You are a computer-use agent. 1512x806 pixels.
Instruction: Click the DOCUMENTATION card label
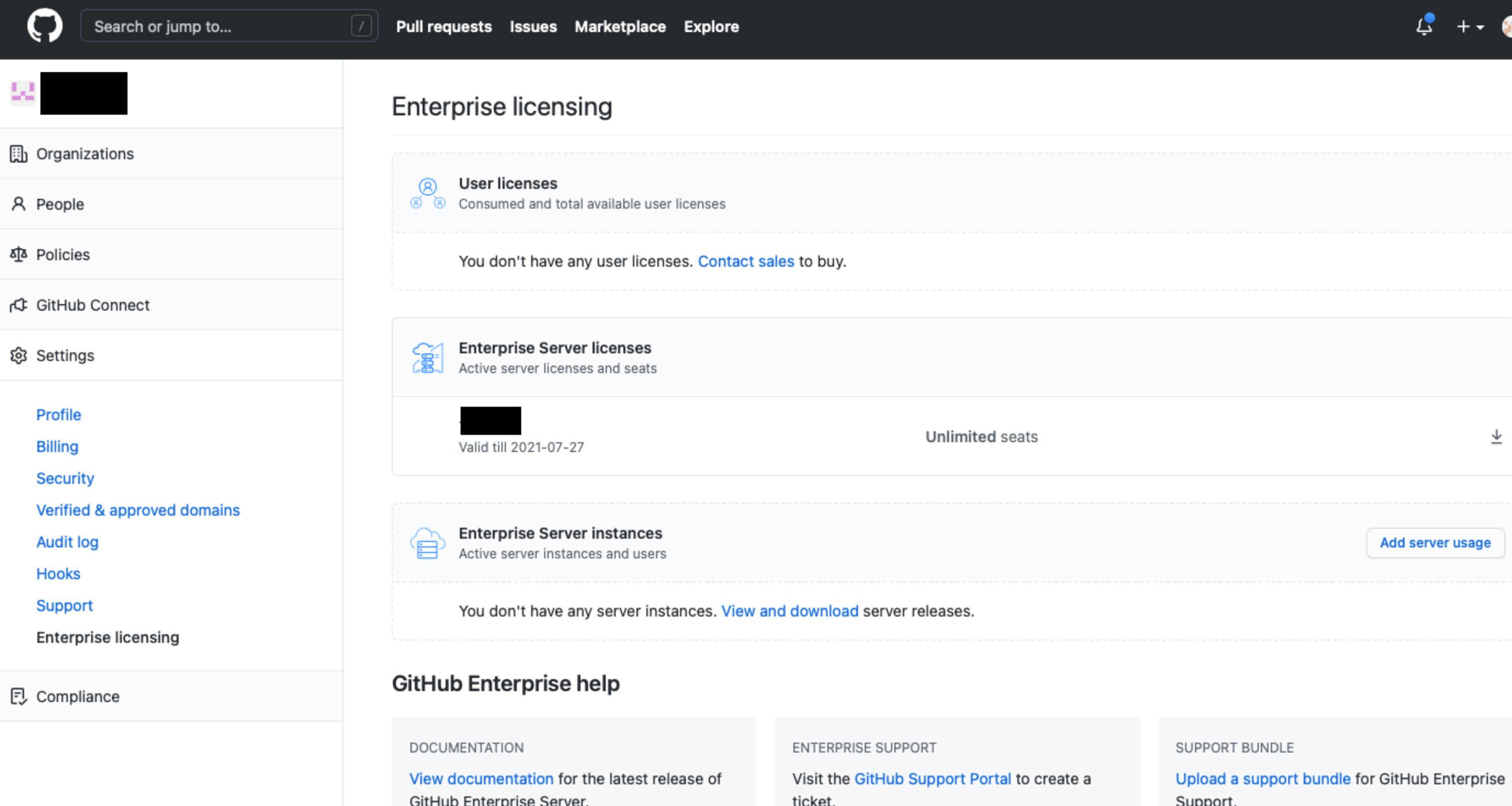(x=467, y=747)
